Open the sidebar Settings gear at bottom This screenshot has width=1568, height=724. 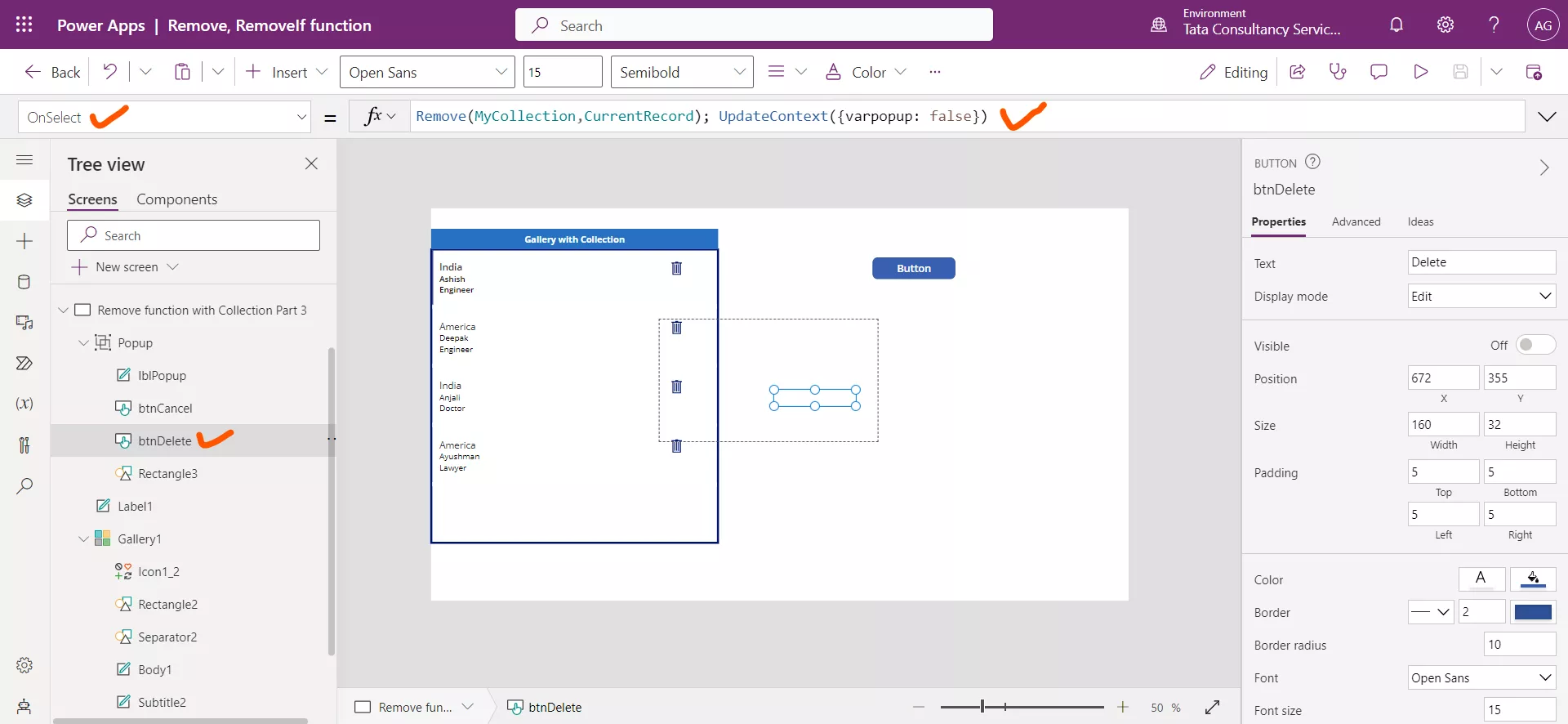24,665
